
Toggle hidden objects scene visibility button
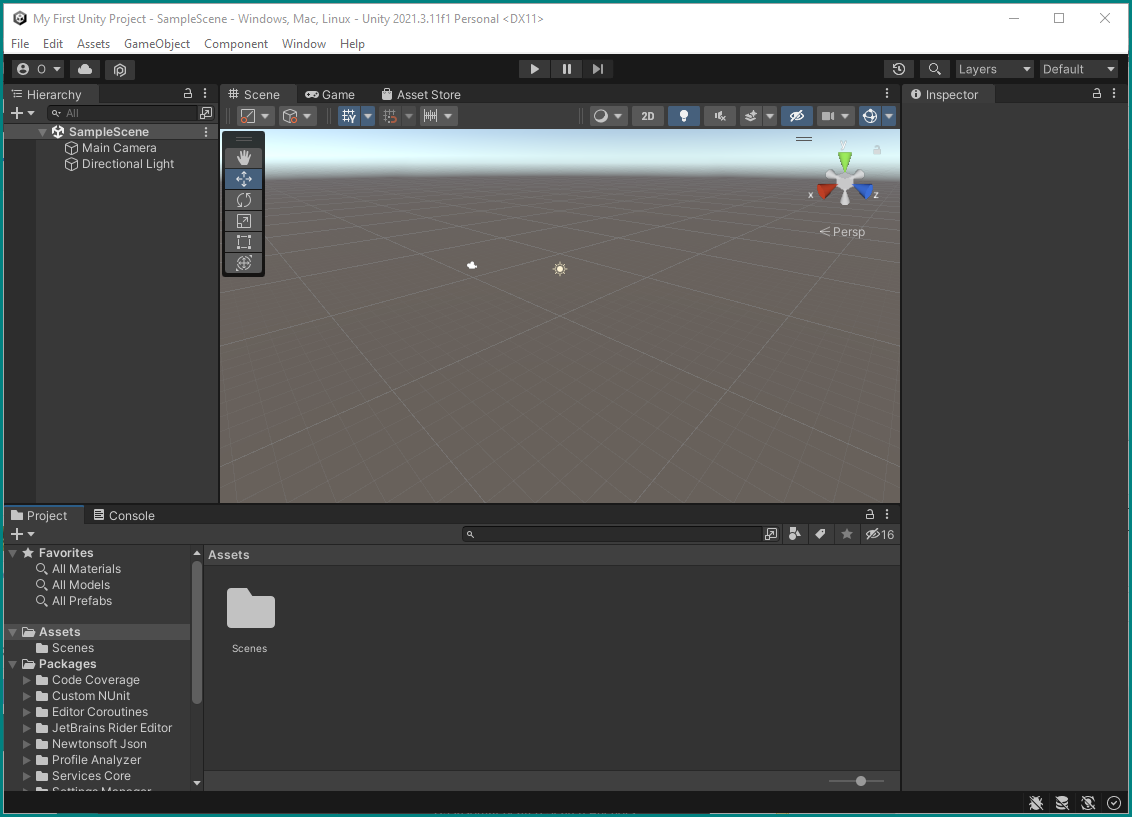click(797, 116)
